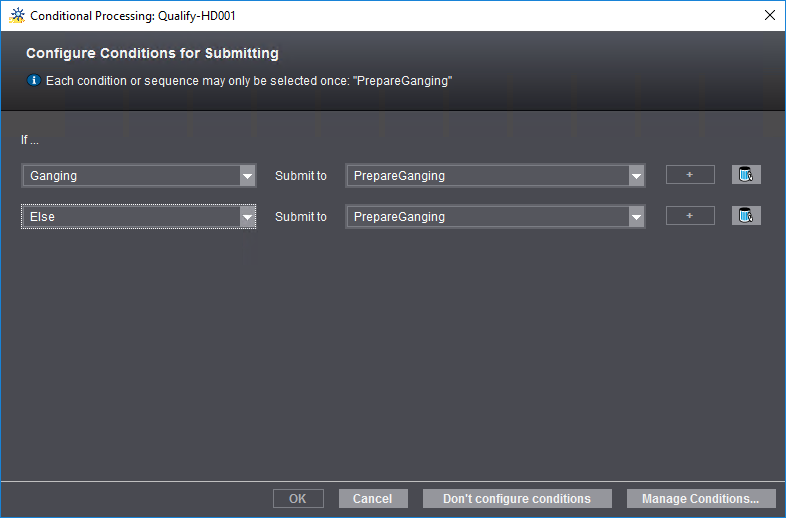Delete the Ganging condition row via trash icon
The height and width of the screenshot is (518, 786).
point(746,175)
